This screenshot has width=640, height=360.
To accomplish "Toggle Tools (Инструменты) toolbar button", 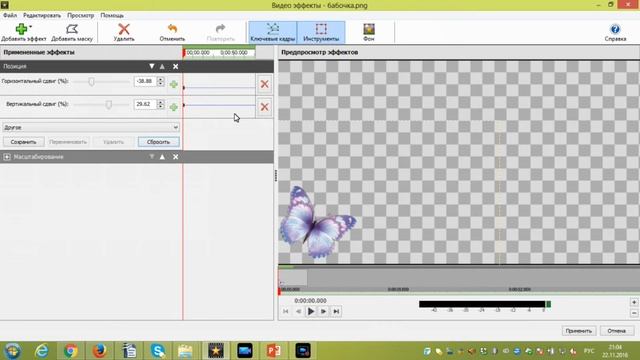I will [321, 32].
